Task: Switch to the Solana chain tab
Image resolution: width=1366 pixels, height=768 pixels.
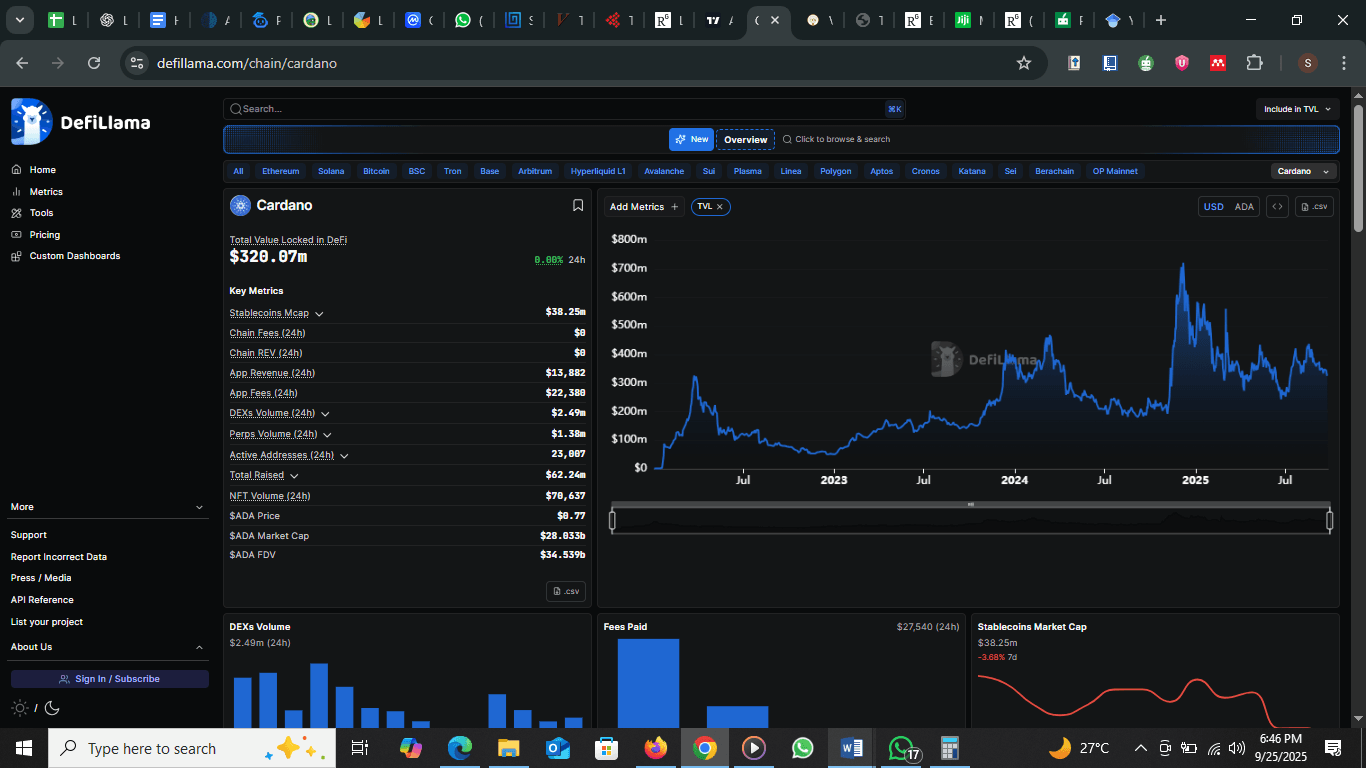Action: (331, 171)
